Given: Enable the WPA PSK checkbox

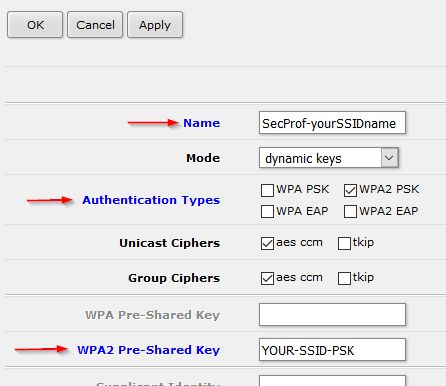Looking at the screenshot, I should [267, 191].
